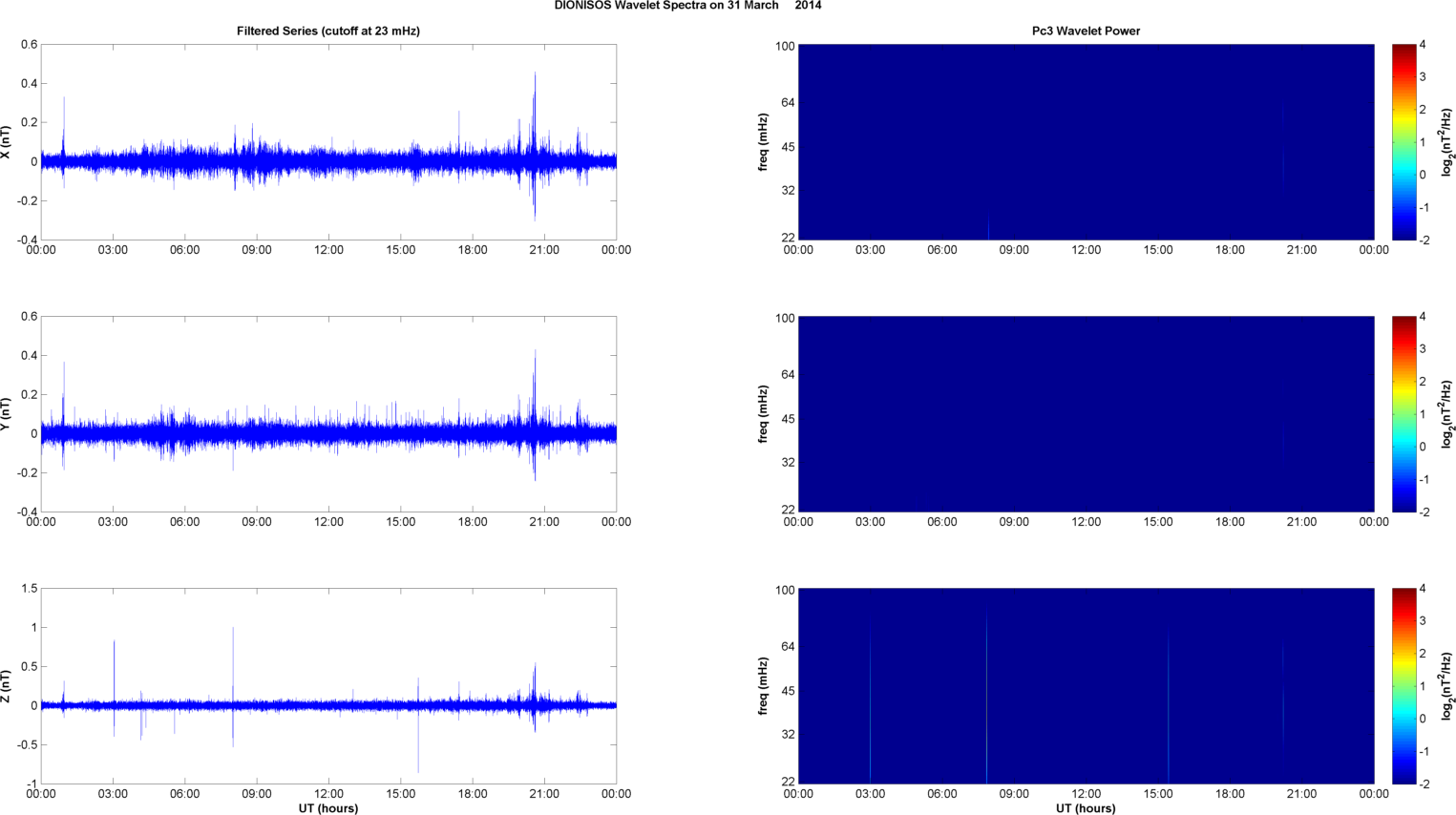Viewport: 1456px width, 815px height.
Task: Click the 15:00 tick under the bottom spectrogram
Action: [x=1158, y=794]
